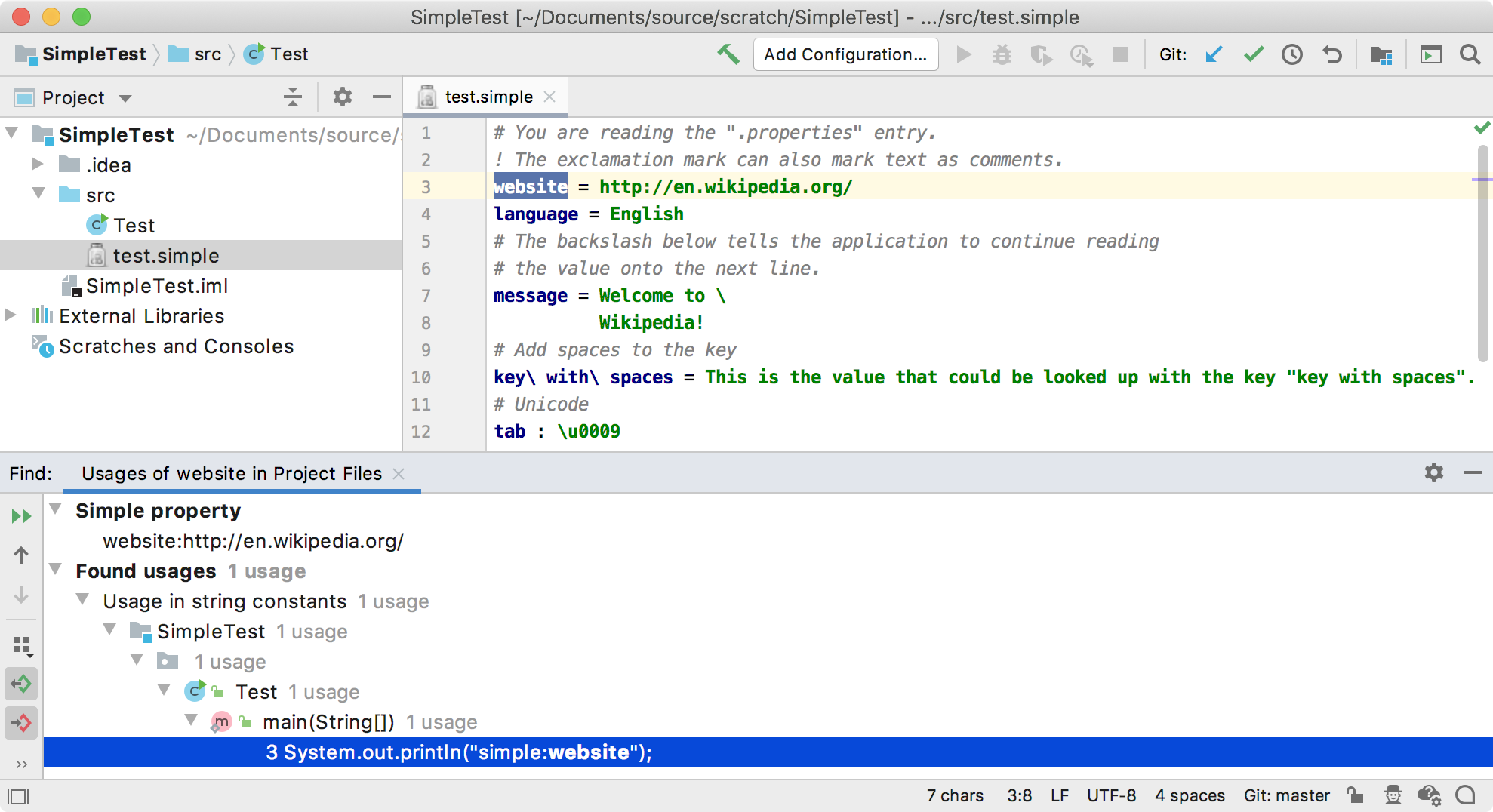Toggle show write access filter
Screen dimensions: 1493x812
21,723
